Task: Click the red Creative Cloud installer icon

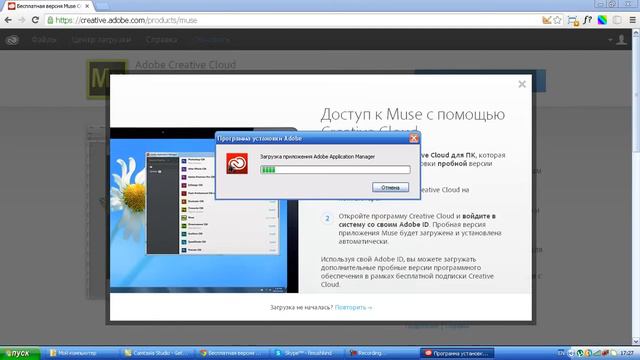Action: (237, 164)
